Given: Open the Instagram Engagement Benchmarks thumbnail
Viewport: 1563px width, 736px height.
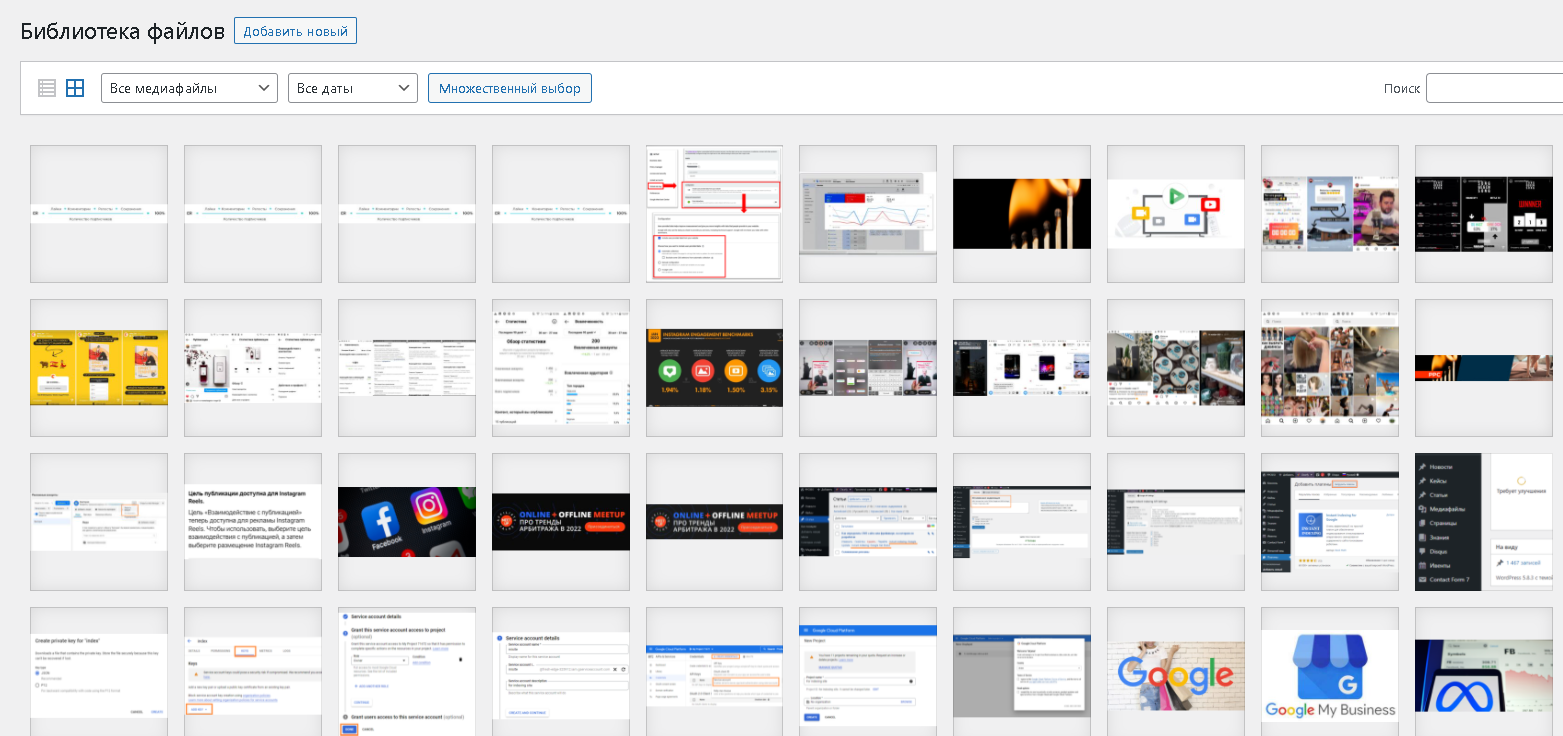Looking at the screenshot, I should [714, 368].
